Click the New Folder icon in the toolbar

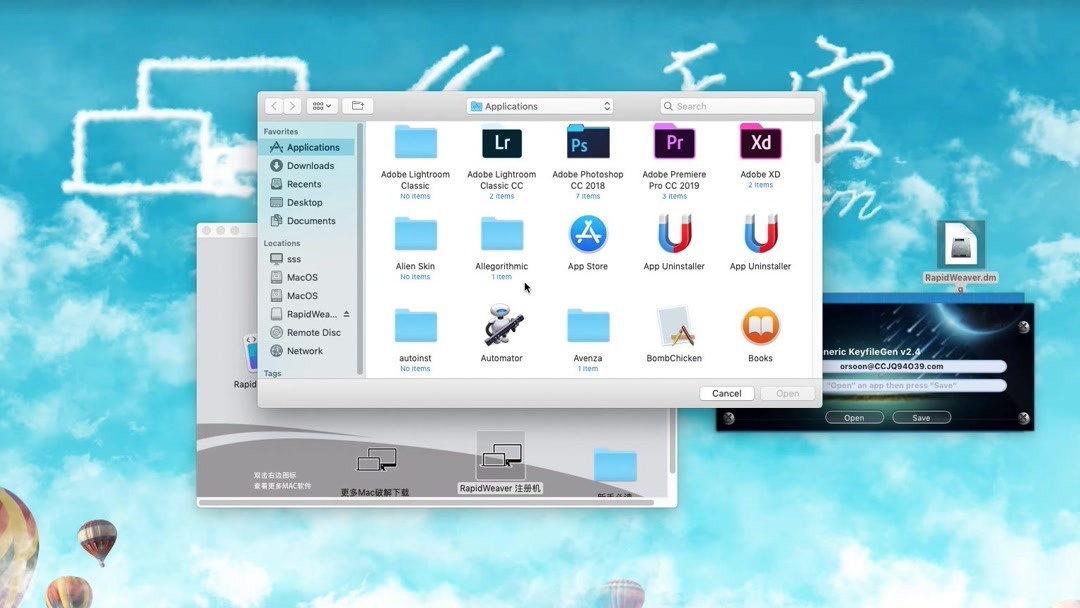point(357,105)
